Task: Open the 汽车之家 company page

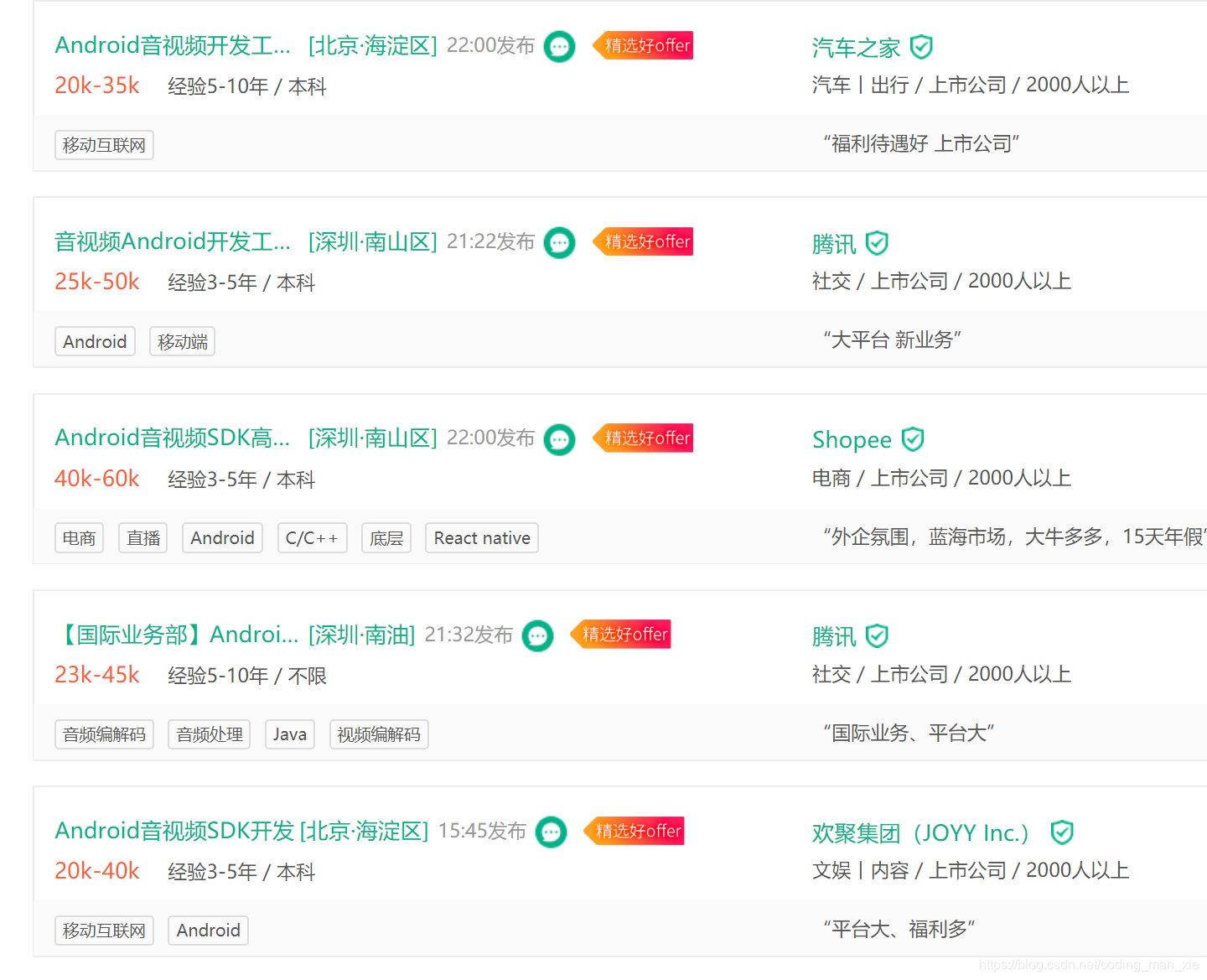Action: 856,48
